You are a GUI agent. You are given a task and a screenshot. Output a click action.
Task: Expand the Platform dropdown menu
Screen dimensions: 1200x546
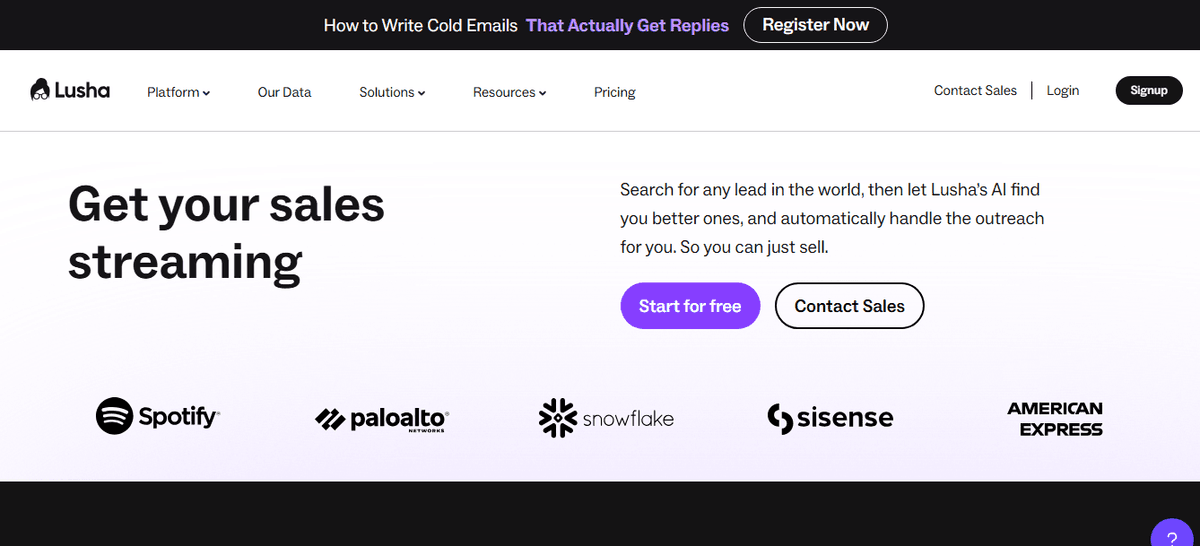click(x=178, y=92)
